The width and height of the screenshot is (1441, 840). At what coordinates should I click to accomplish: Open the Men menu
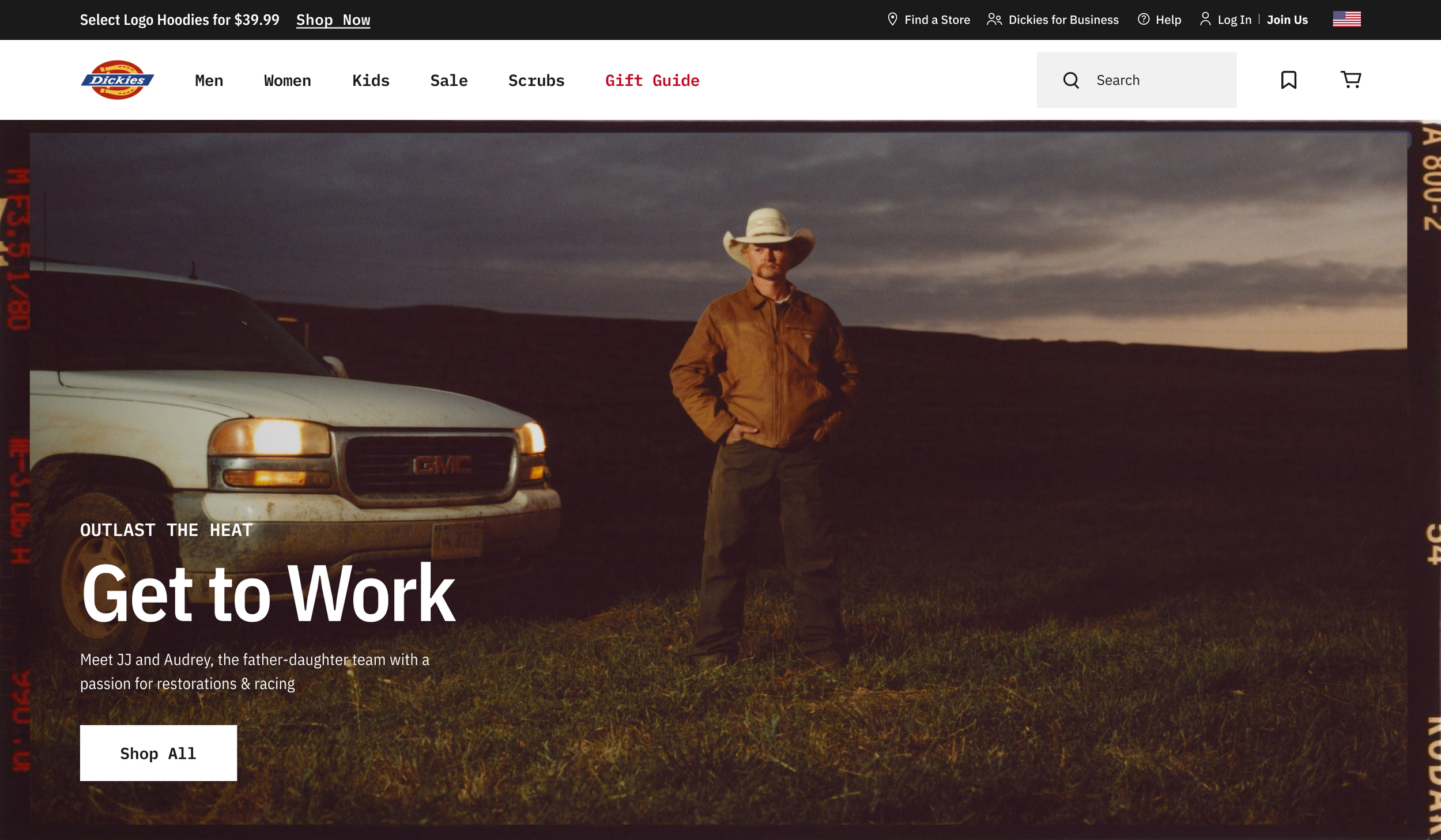click(x=209, y=81)
